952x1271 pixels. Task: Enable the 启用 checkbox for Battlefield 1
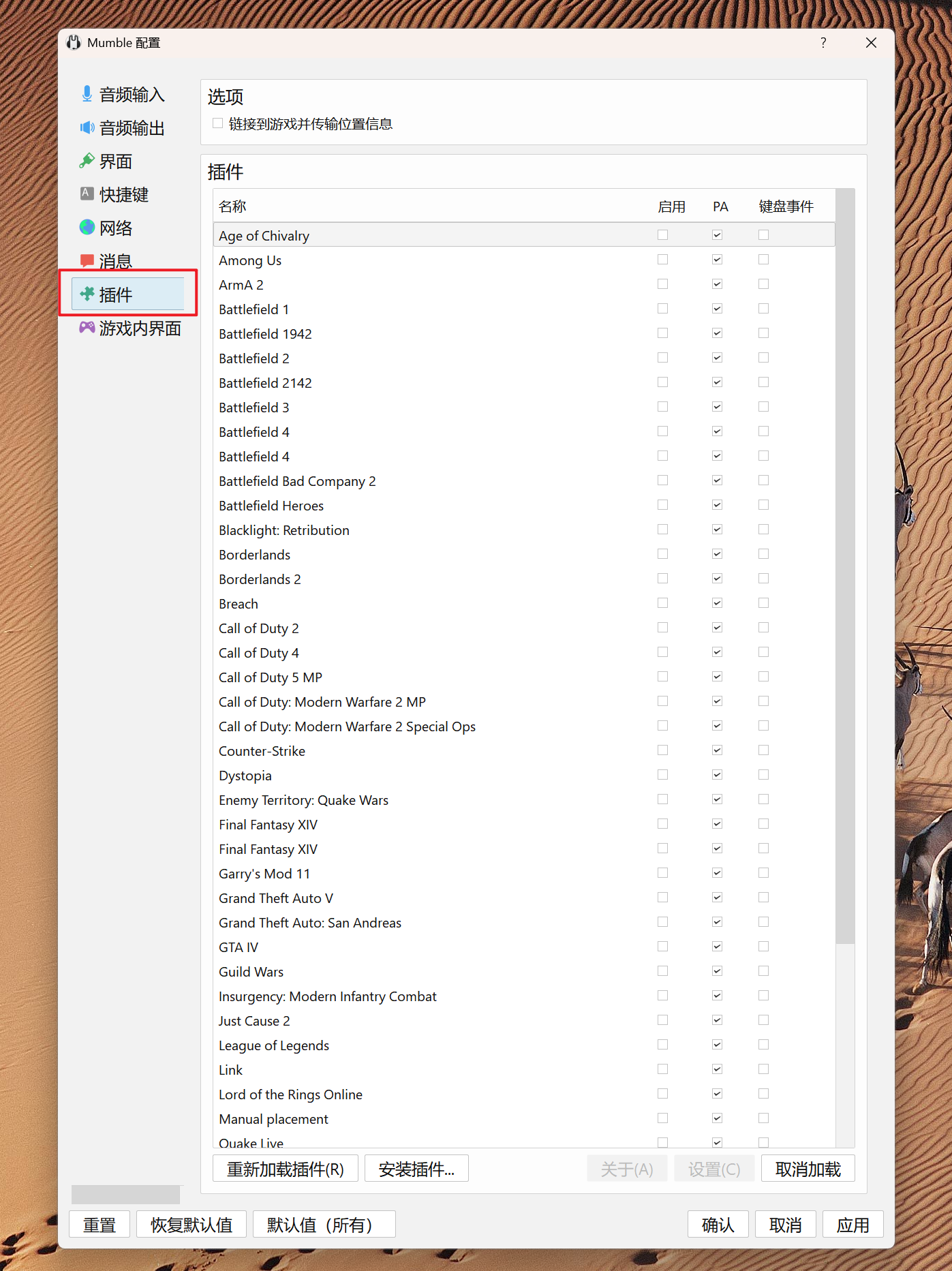[662, 309]
